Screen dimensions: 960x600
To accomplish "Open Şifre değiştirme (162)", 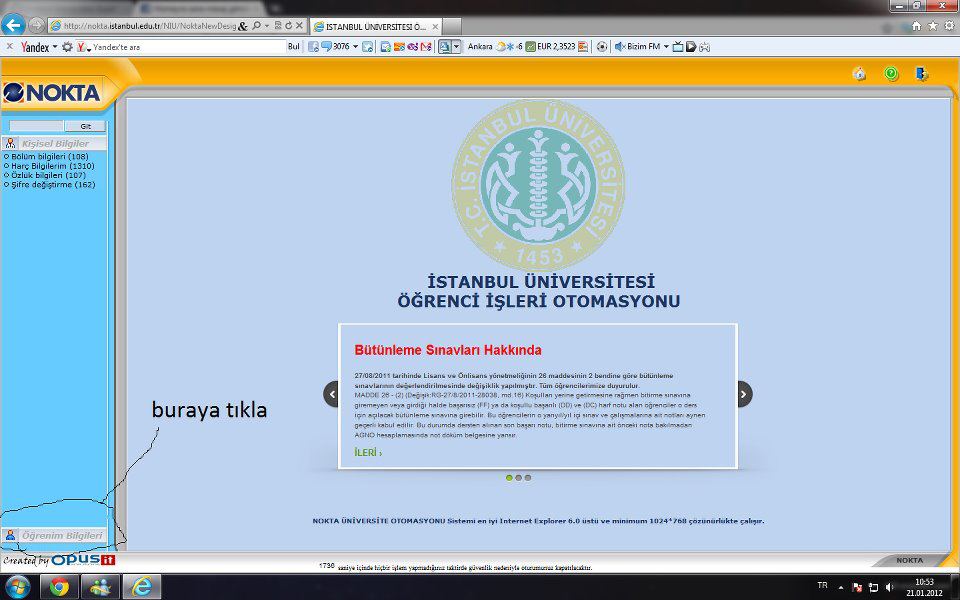I will point(53,184).
